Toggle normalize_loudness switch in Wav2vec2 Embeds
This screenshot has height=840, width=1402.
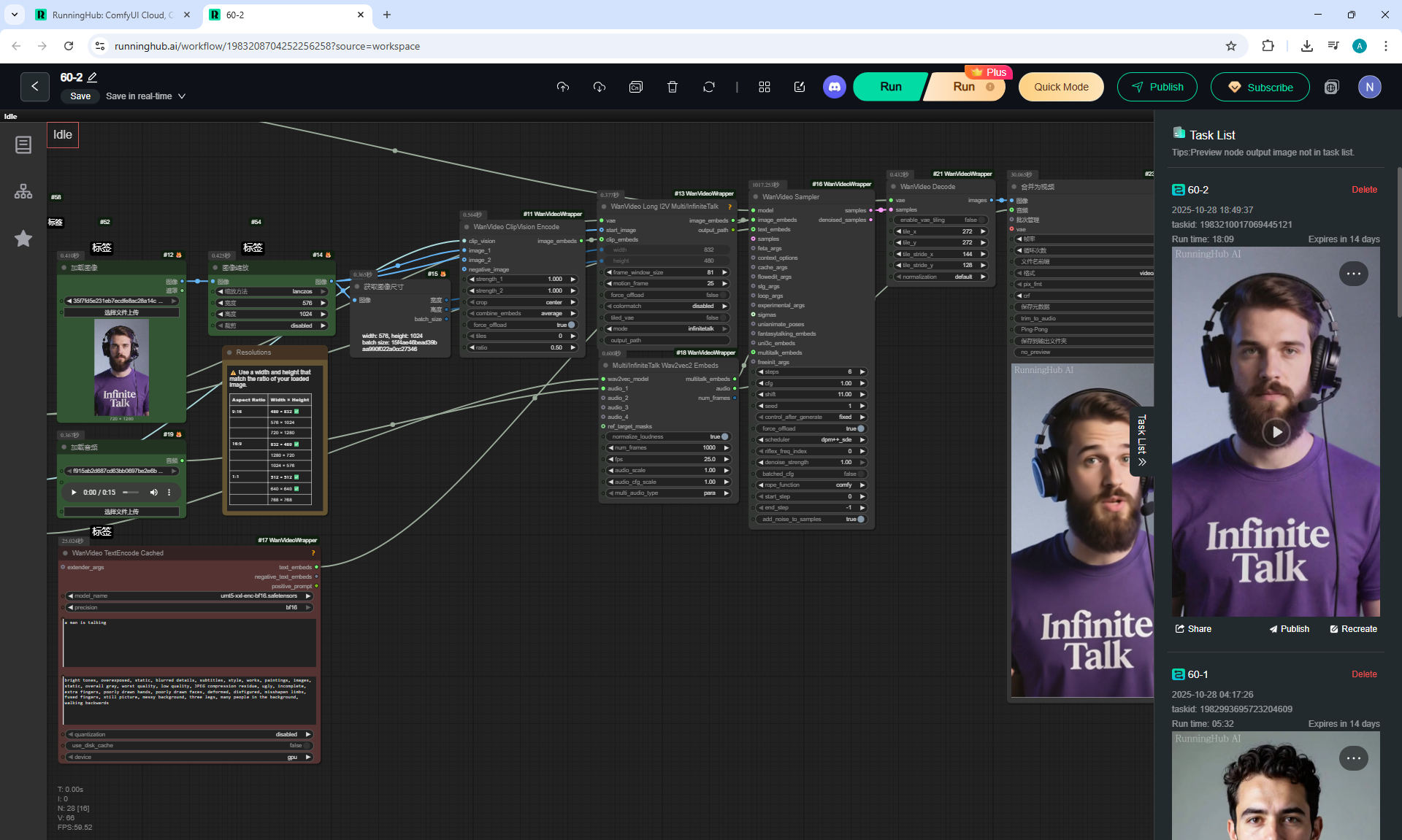click(x=724, y=436)
